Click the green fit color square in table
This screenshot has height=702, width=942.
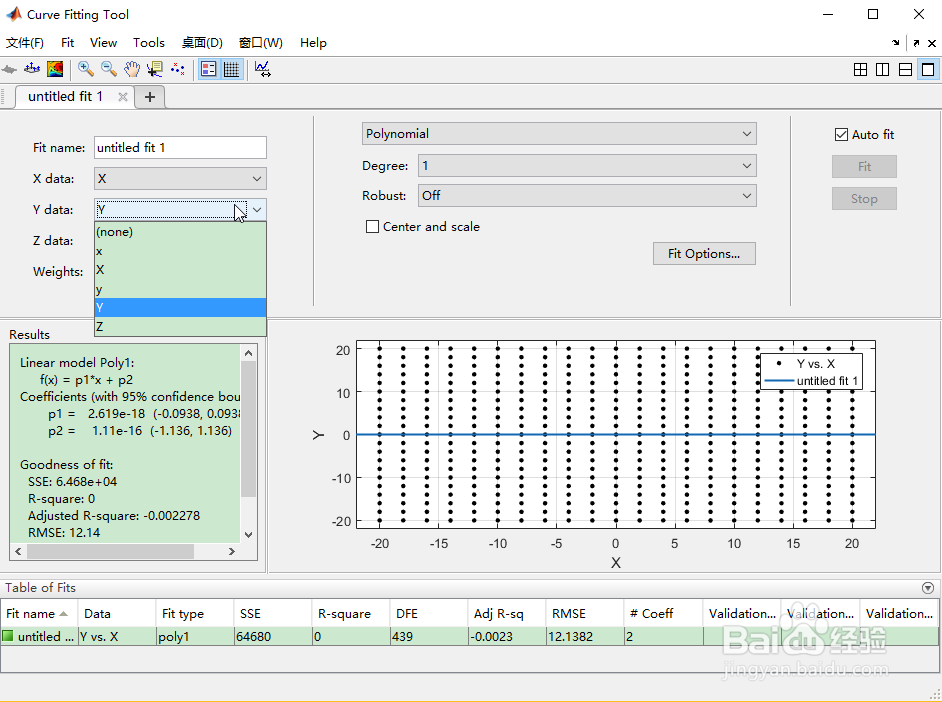tap(8, 635)
